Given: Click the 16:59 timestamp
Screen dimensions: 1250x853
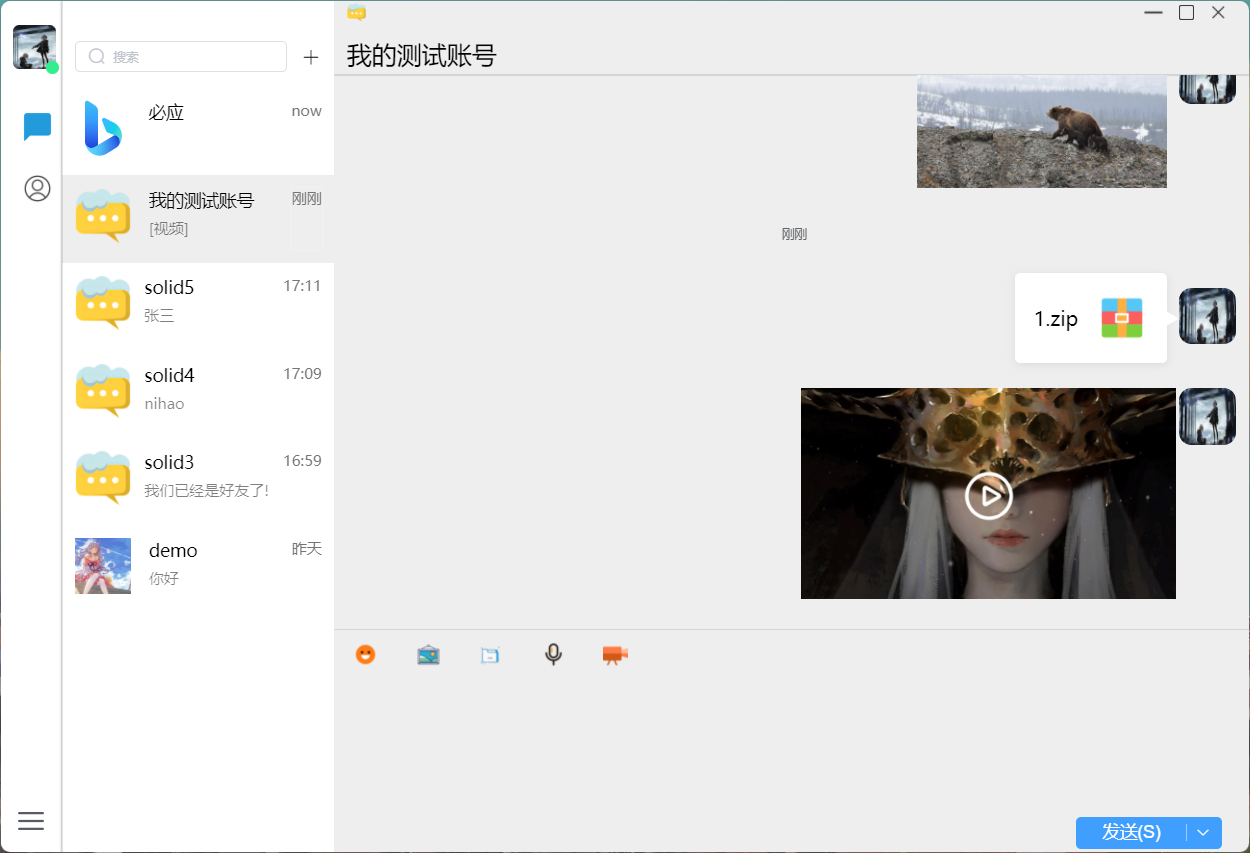Looking at the screenshot, I should pos(302,461).
